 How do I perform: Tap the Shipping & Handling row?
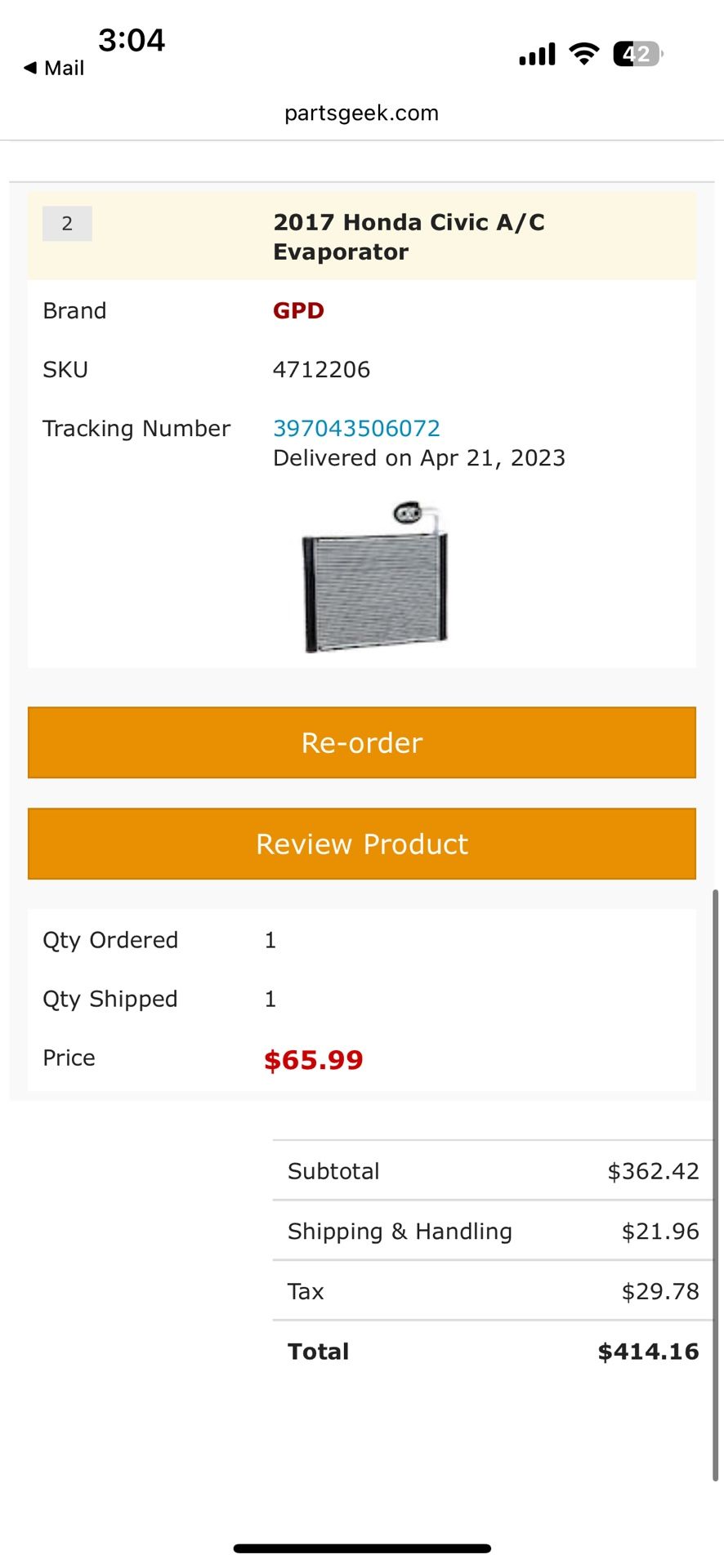coord(493,1231)
